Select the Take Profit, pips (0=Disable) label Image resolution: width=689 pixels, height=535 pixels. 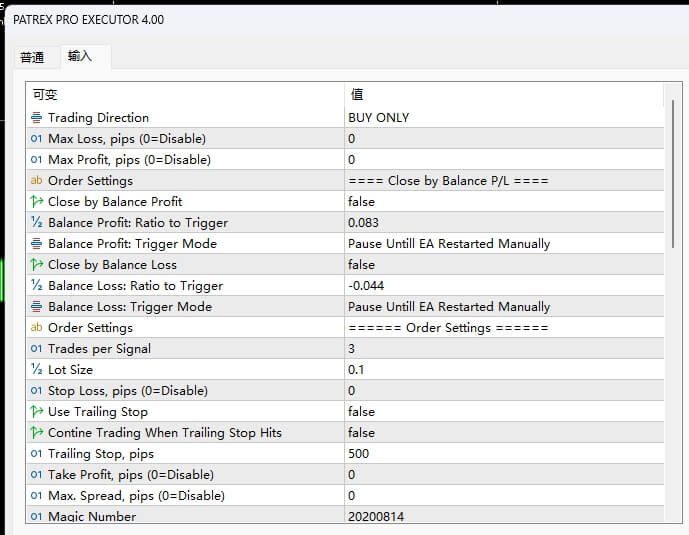131,475
